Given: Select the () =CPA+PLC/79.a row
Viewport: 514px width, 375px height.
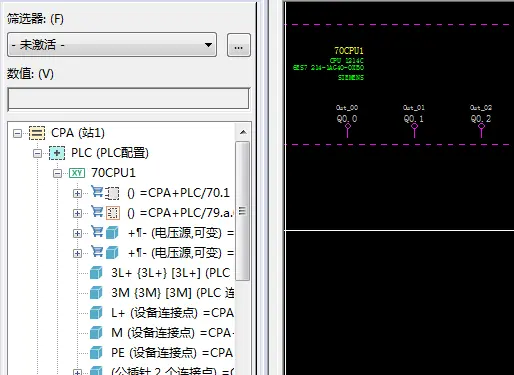Looking at the screenshot, I should (180, 213).
